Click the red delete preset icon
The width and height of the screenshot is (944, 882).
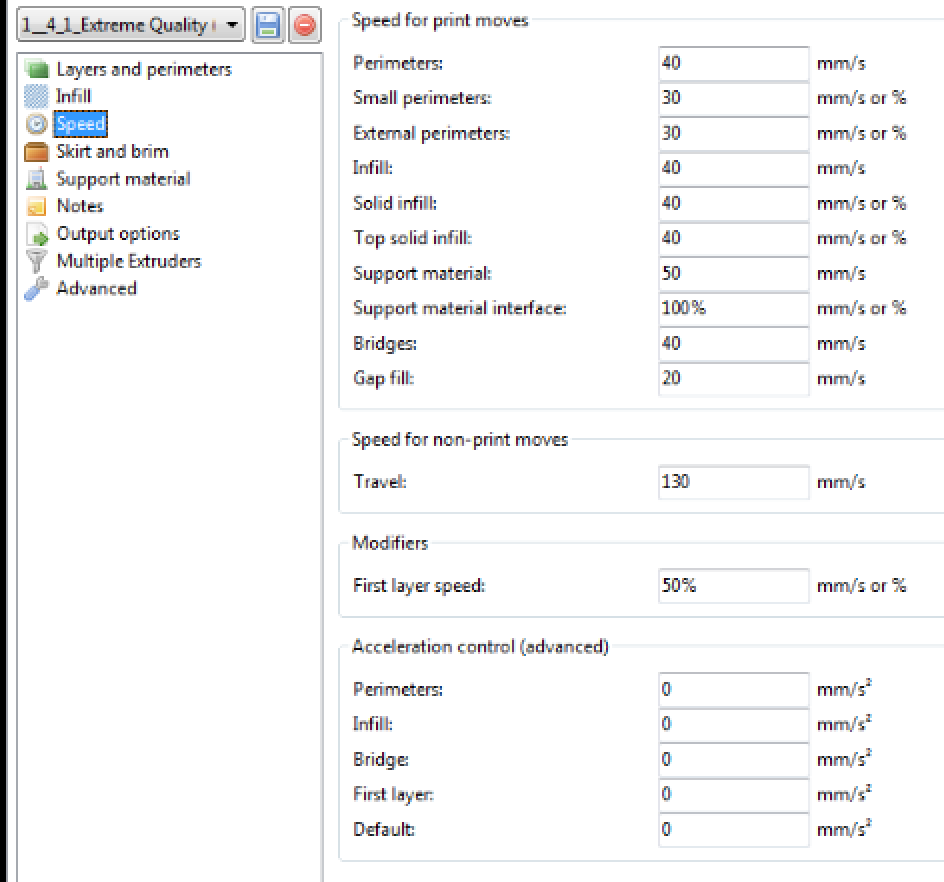pos(304,26)
